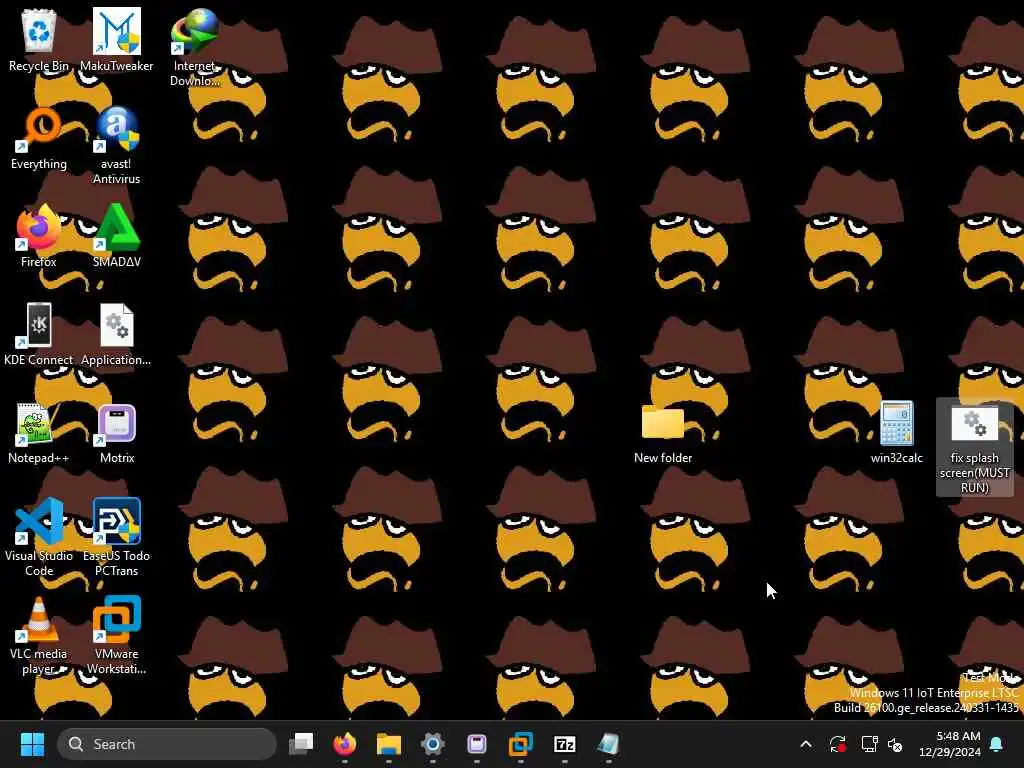Viewport: 1024px width, 768px height.
Task: Select the Firefox desktop shortcut
Action: tap(39, 236)
